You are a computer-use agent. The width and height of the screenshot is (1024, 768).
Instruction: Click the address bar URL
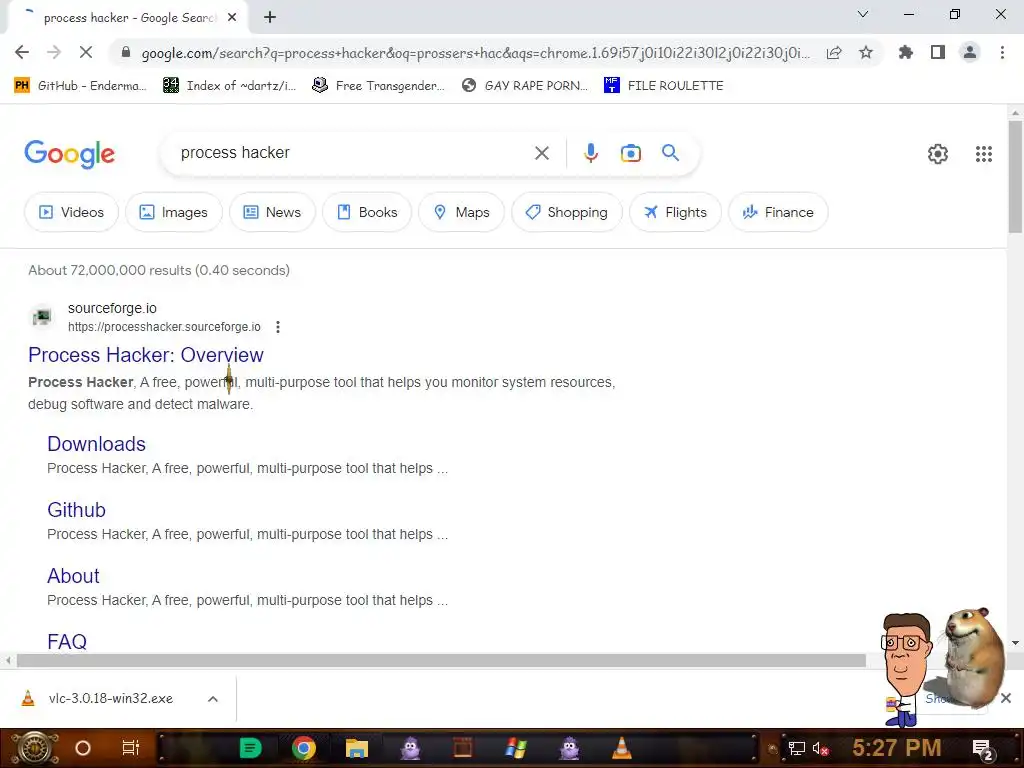475,53
